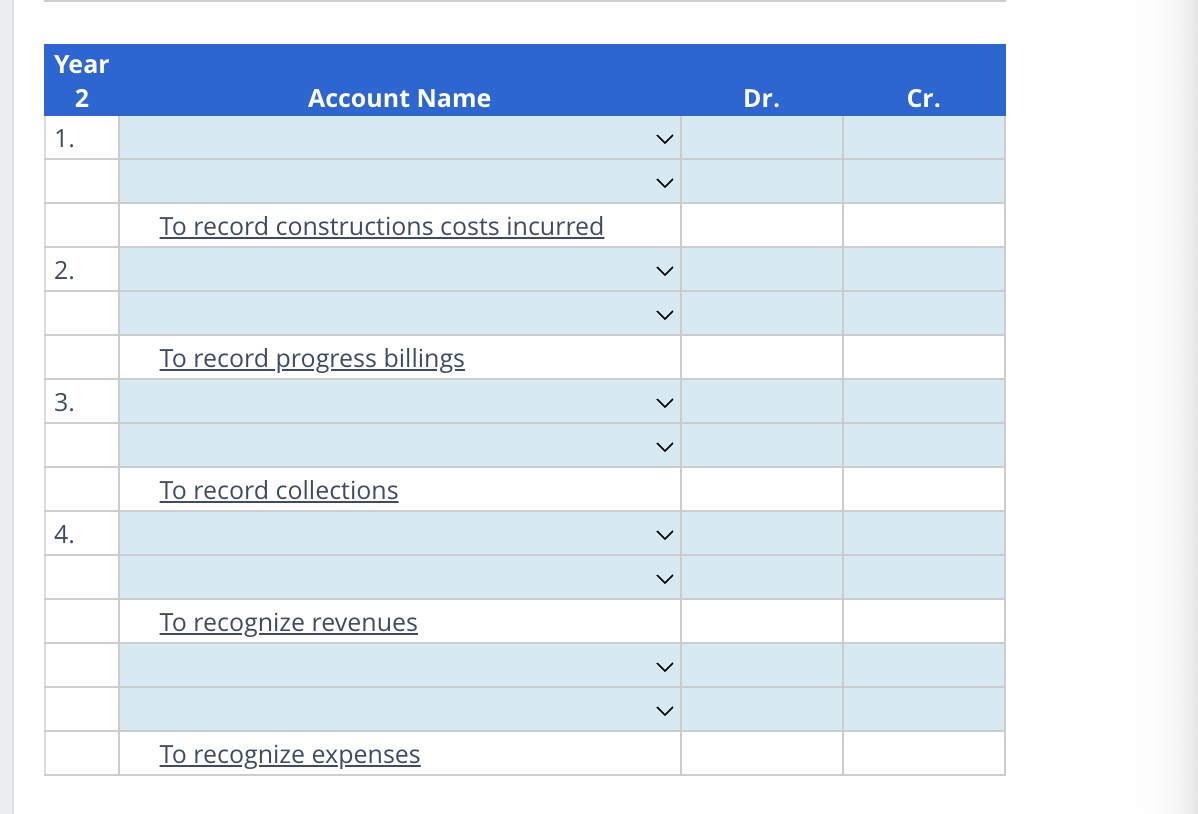The image size is (1198, 814).
Task: Click Cr. field in entry 1 second row
Action: tap(924, 182)
